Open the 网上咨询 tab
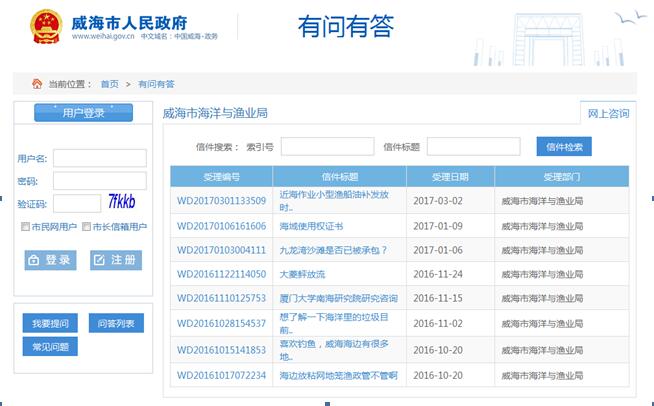 pyautogui.click(x=608, y=113)
